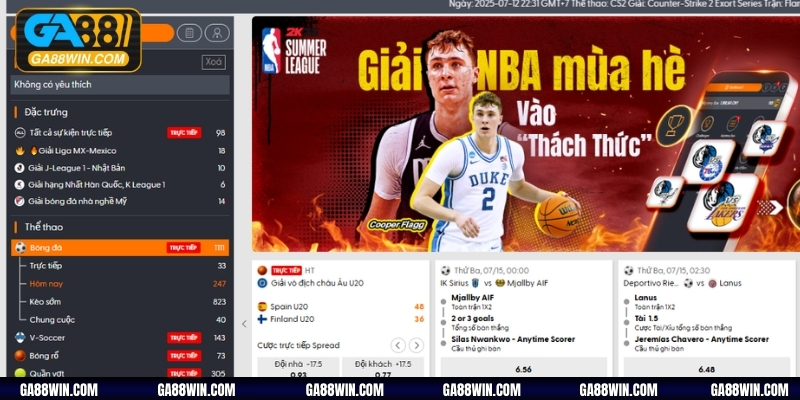Open Deportivo Rie... vs Lanus match

click(683, 283)
